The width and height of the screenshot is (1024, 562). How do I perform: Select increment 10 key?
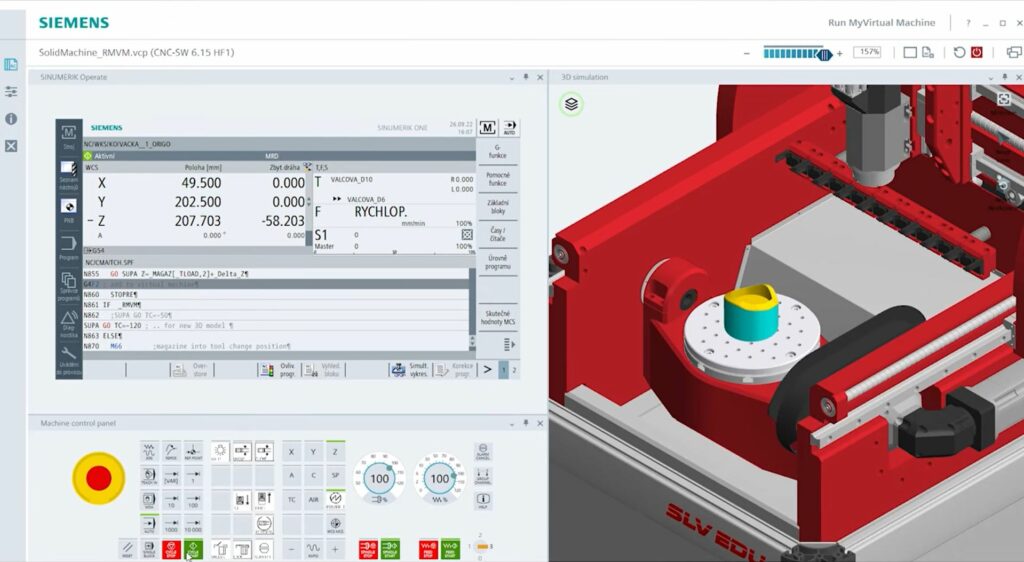click(x=171, y=501)
